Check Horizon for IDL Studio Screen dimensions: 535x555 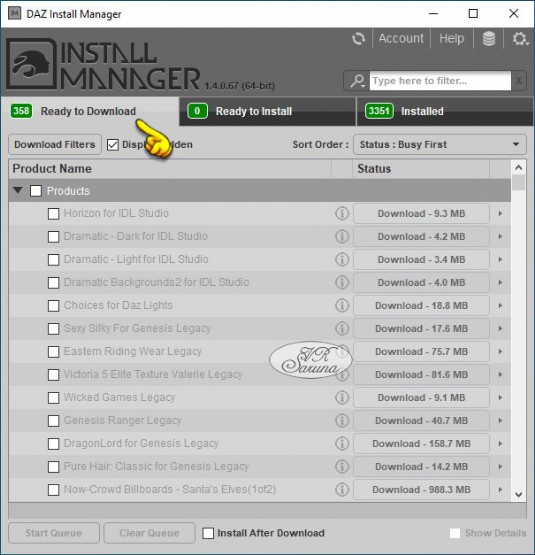coord(53,214)
